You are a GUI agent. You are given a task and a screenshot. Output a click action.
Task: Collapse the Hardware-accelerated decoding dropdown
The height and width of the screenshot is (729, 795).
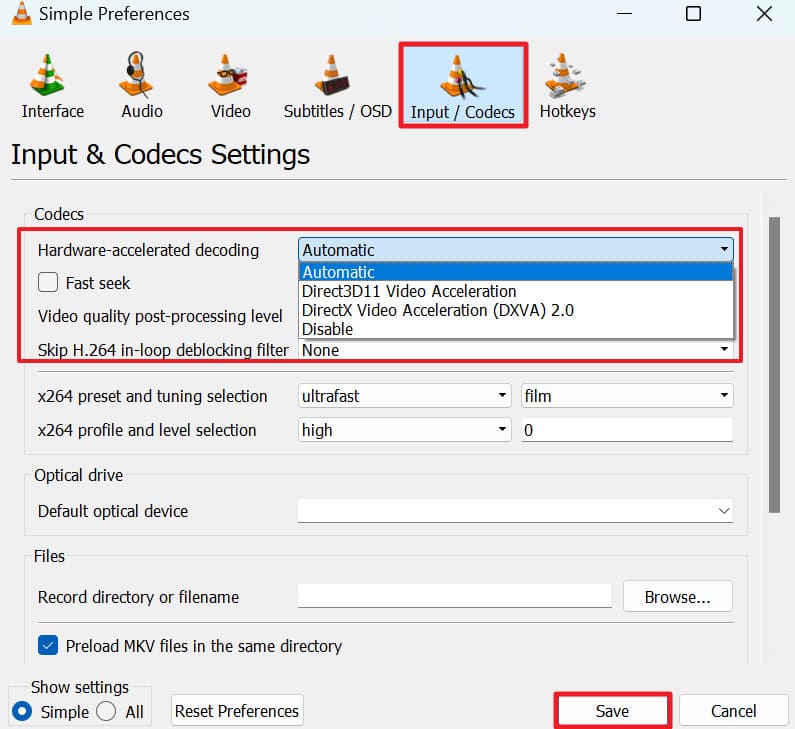(516, 250)
